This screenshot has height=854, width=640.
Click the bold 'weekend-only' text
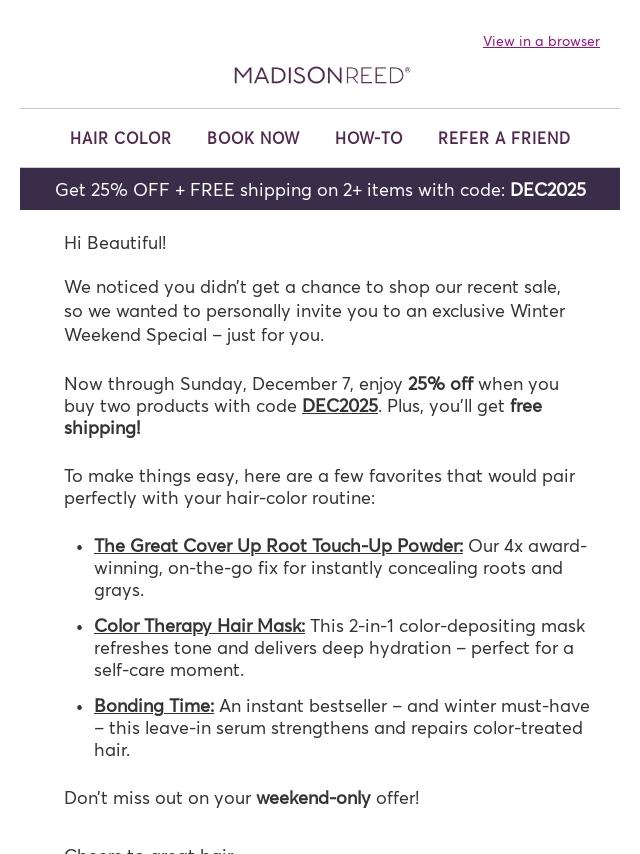click(x=313, y=798)
